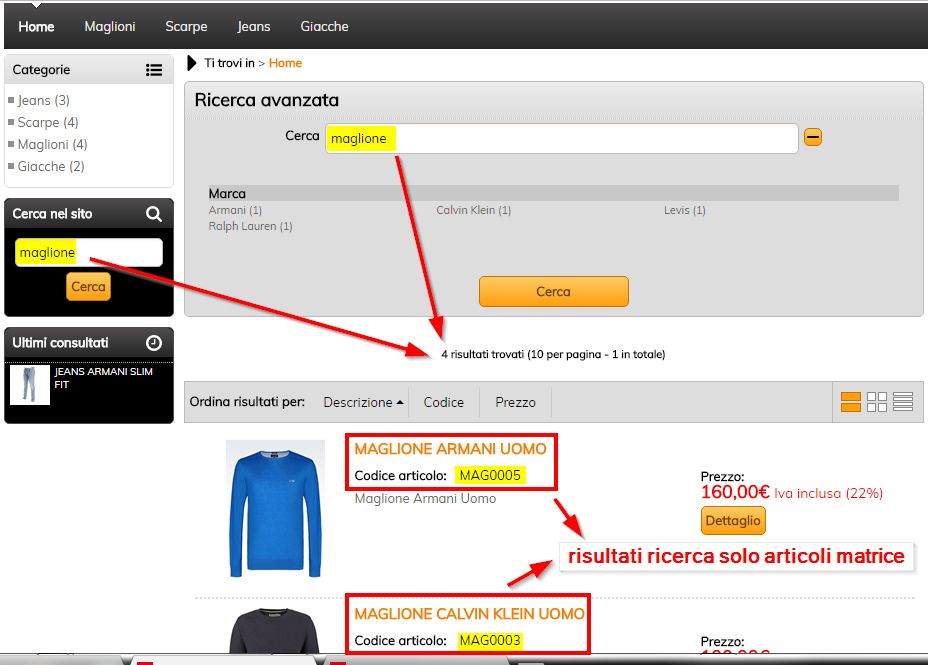Click the magnifier icon in Cerca nel sito
This screenshot has height=665, width=928.
pyautogui.click(x=154, y=214)
